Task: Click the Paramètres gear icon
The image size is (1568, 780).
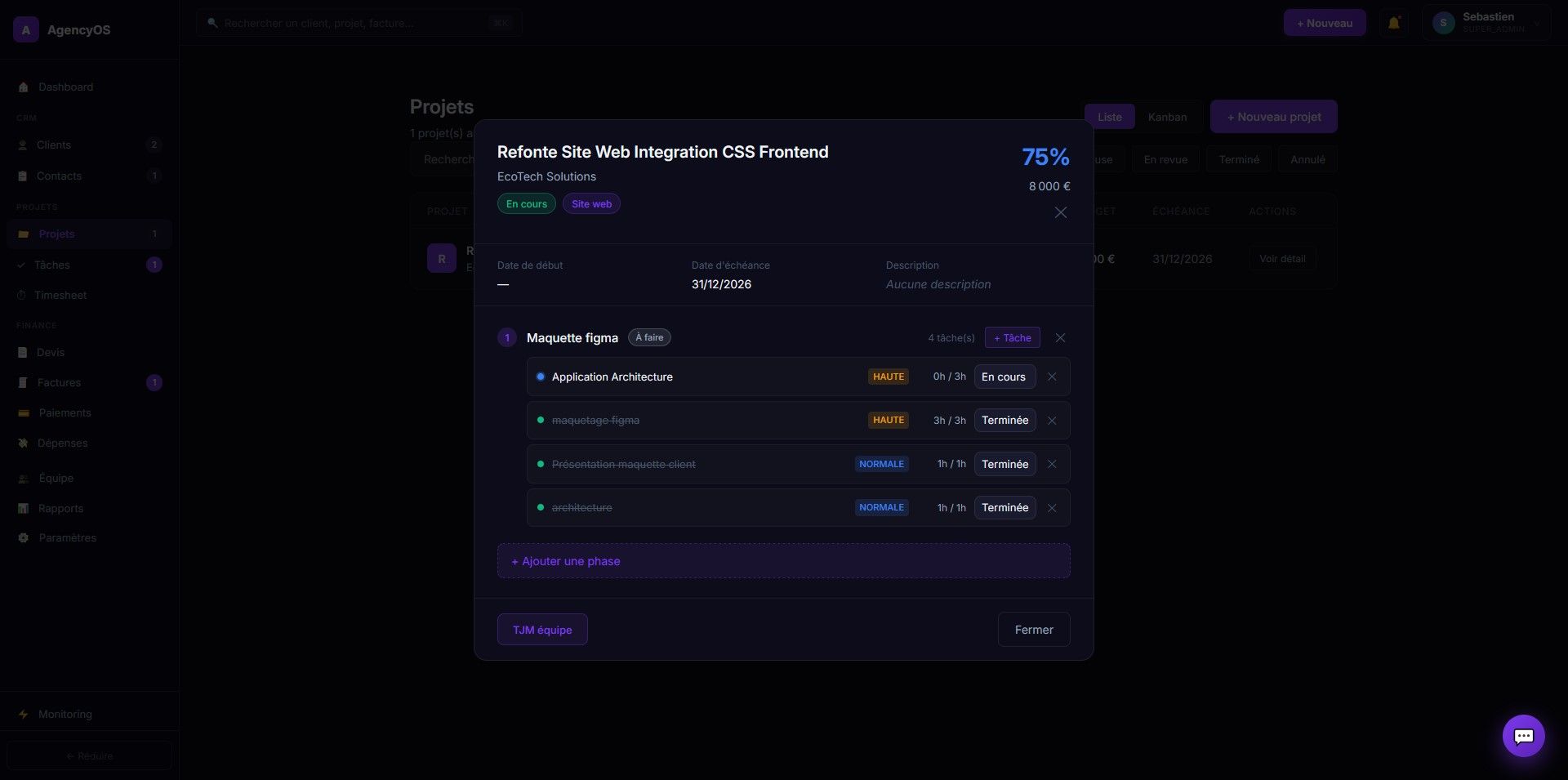Action: tap(23, 538)
